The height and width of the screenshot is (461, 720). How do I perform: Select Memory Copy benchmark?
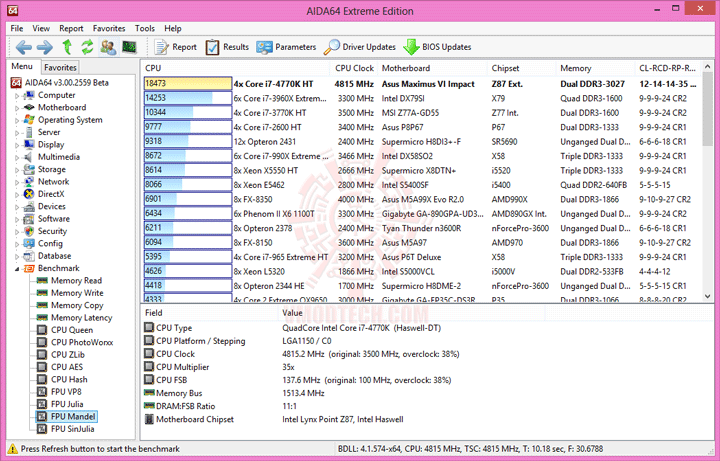click(70, 305)
